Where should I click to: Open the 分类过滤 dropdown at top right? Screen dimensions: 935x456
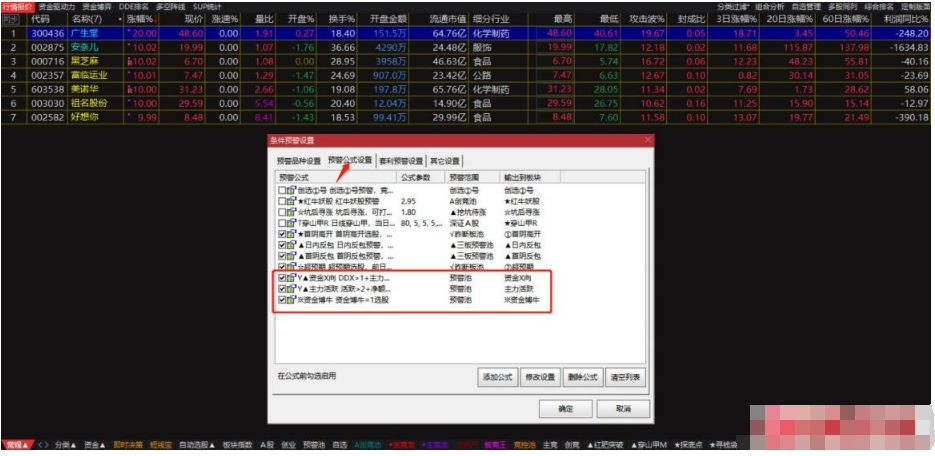click(735, 6)
